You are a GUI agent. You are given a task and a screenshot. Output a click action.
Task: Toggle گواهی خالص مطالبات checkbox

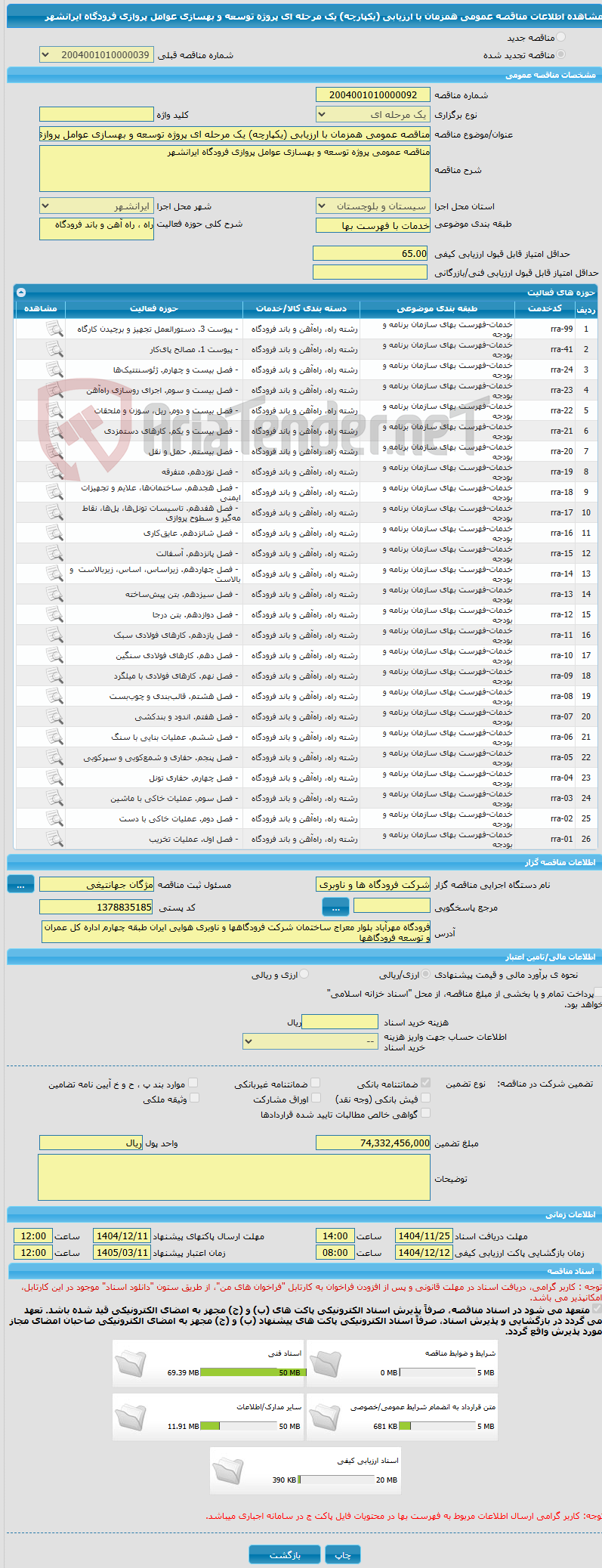point(426,1113)
